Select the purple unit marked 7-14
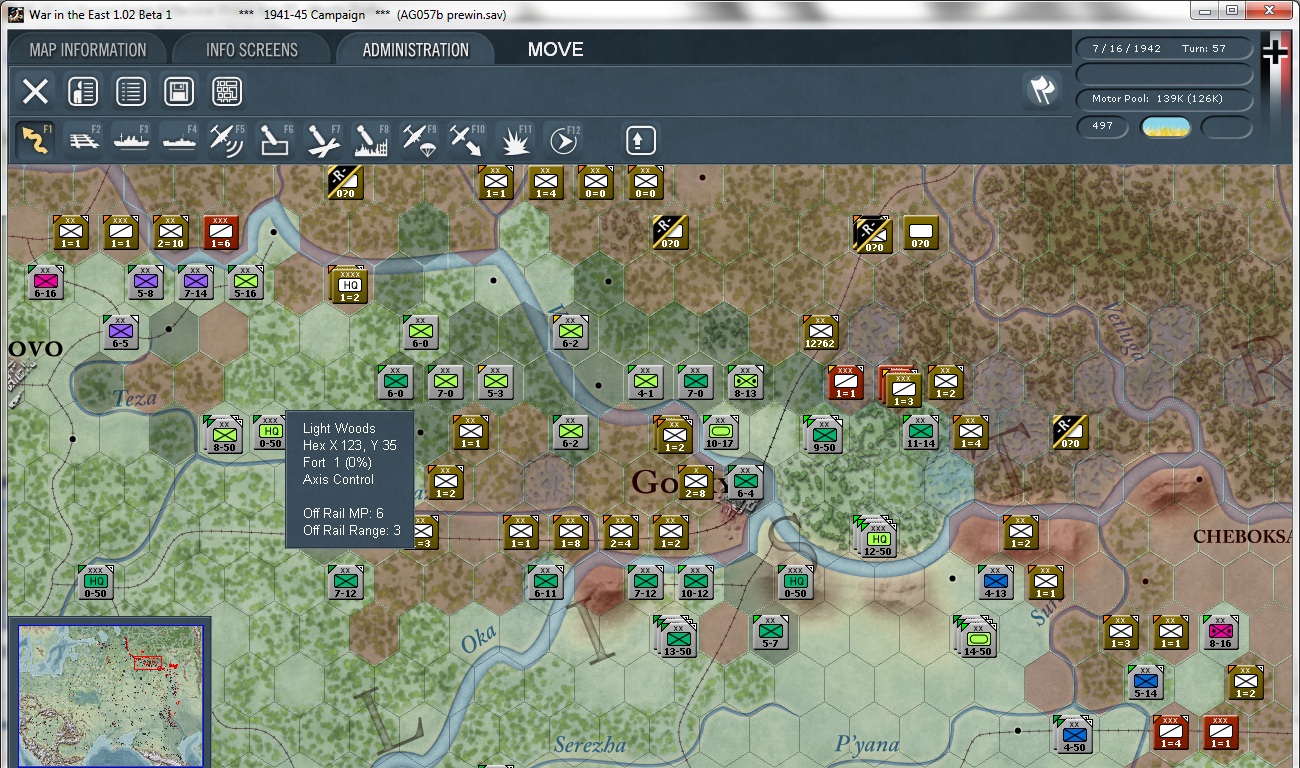 tap(196, 283)
